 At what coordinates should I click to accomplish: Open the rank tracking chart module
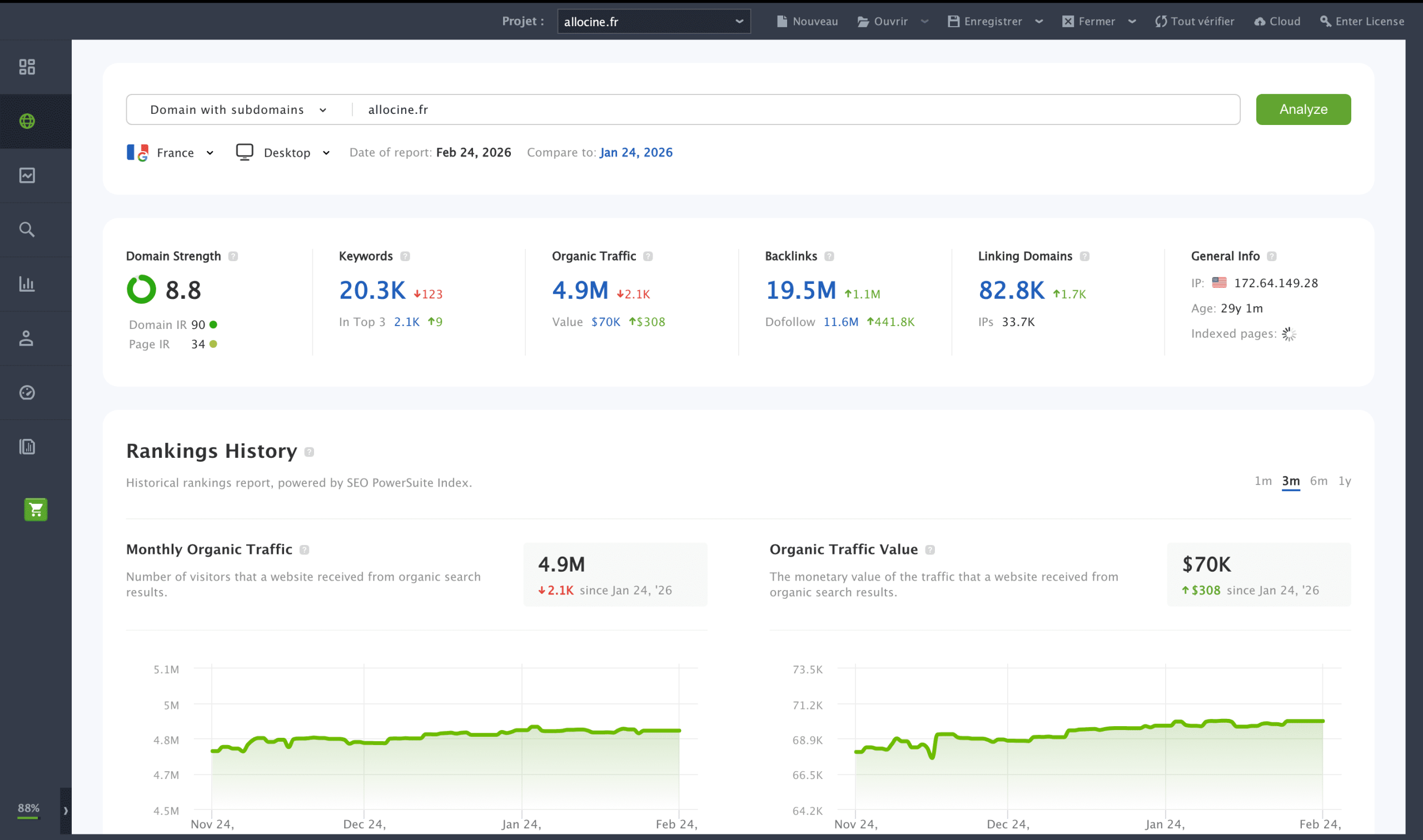click(x=26, y=175)
